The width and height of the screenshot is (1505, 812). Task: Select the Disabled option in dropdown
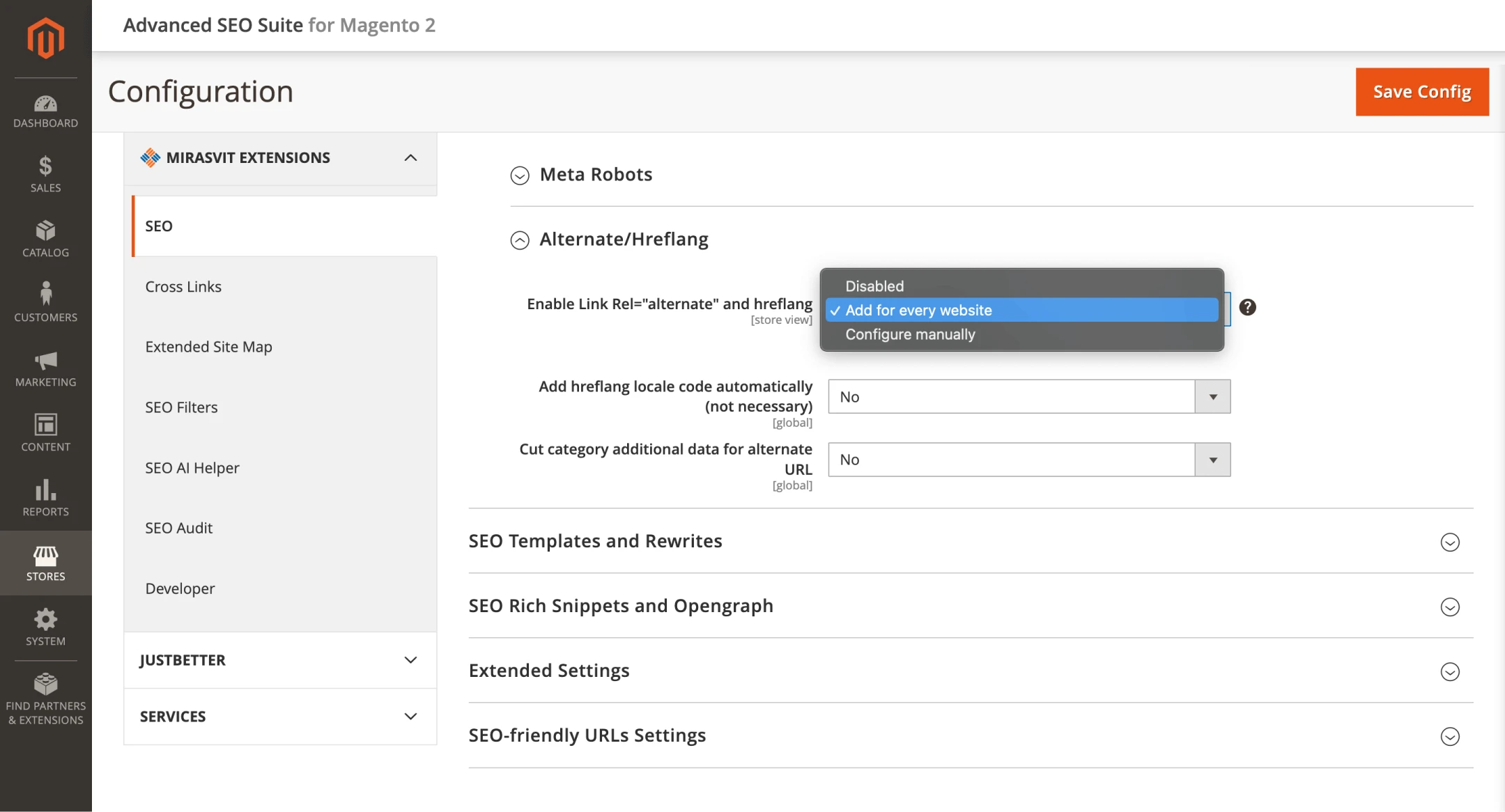click(874, 286)
